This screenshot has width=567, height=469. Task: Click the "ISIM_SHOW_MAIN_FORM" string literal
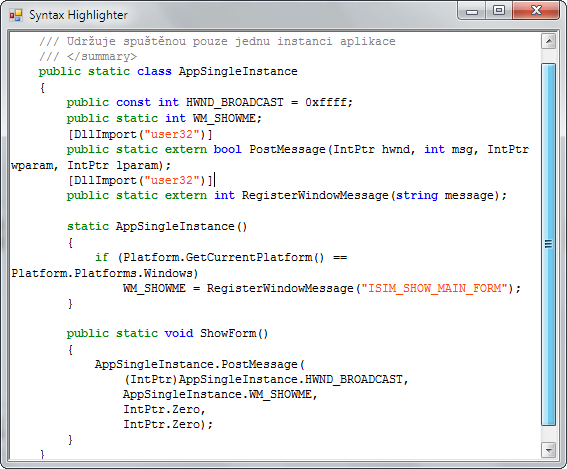click(x=435, y=288)
